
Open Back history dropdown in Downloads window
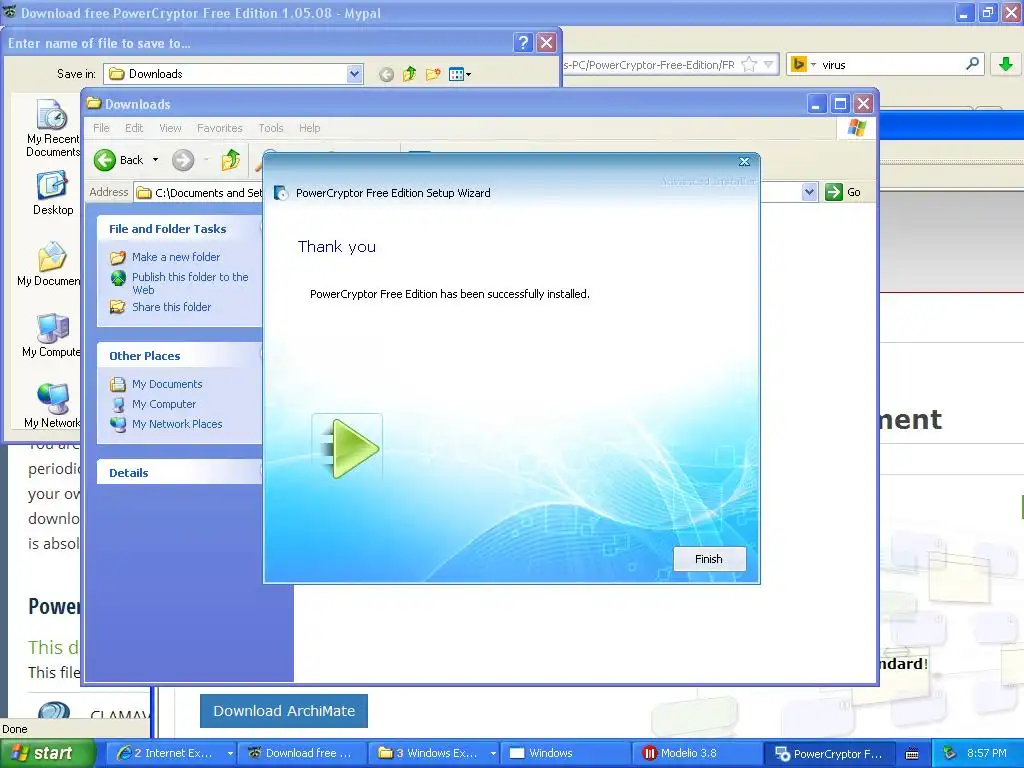(155, 160)
